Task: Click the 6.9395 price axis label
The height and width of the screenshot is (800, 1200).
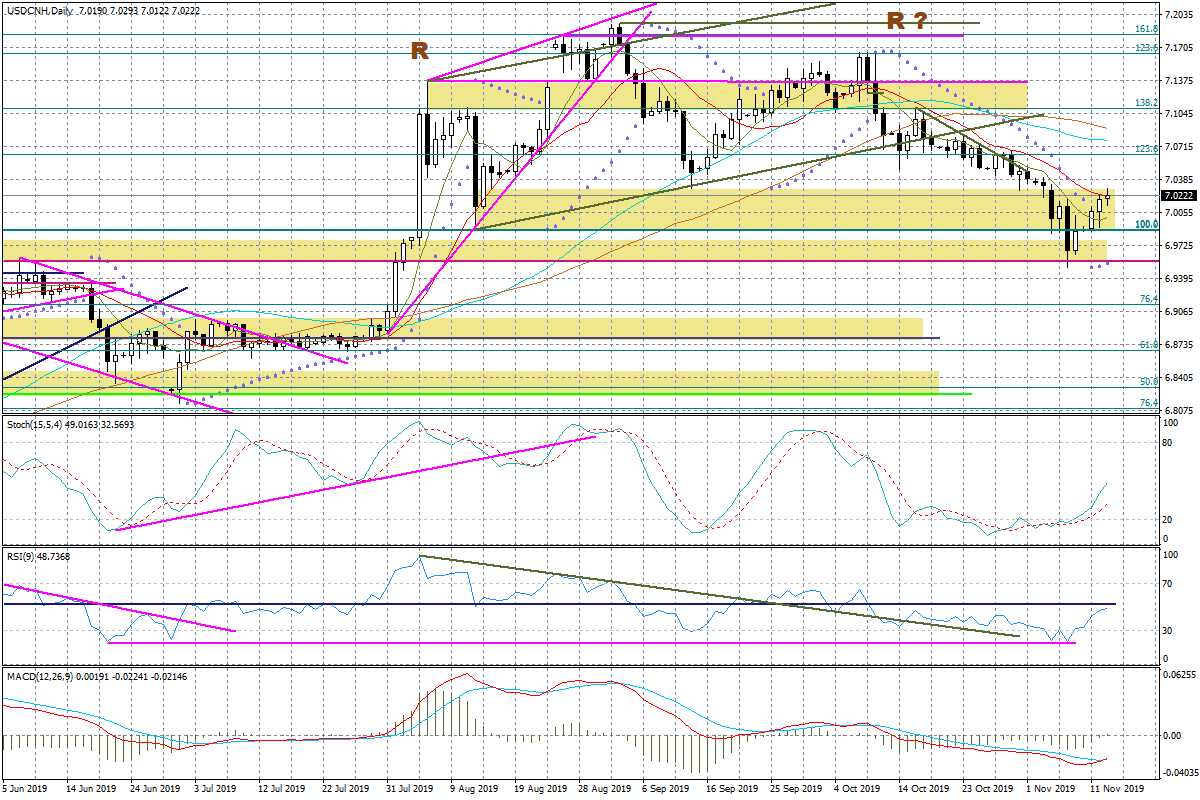Action: (x=1179, y=279)
